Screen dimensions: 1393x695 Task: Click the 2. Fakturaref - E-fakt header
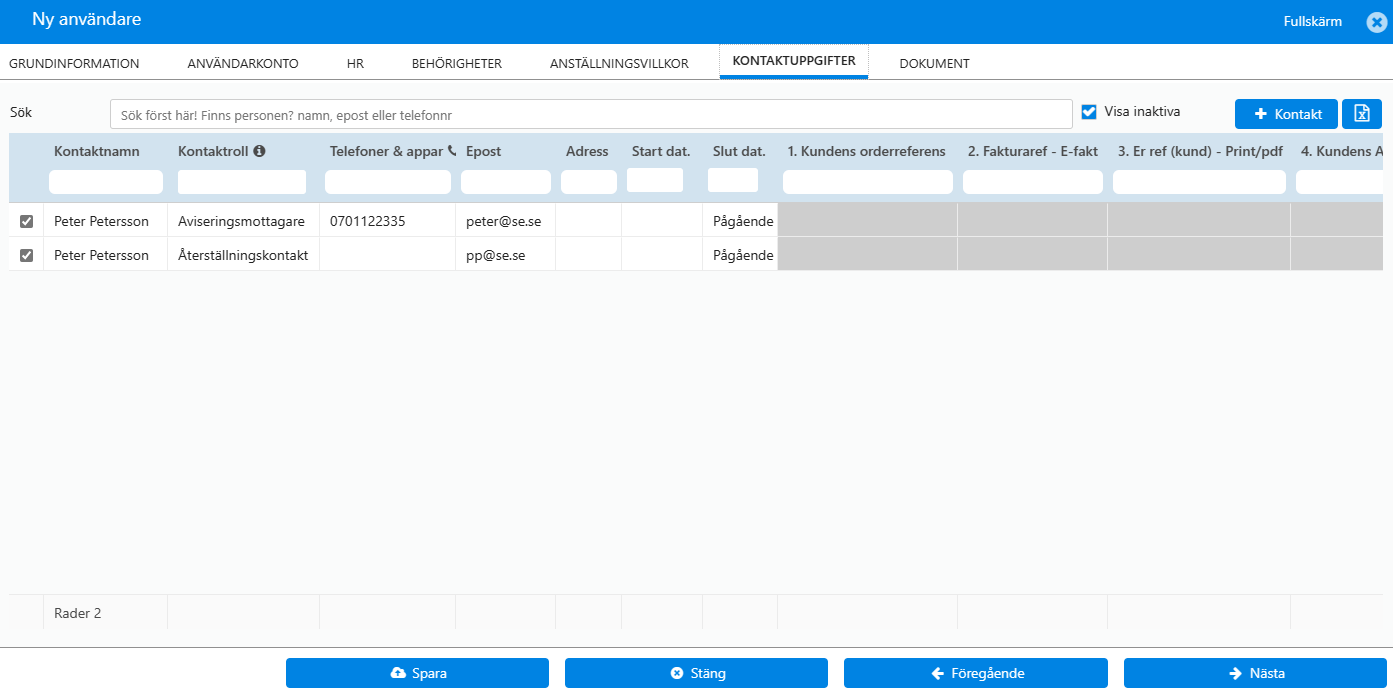[x=1033, y=152]
